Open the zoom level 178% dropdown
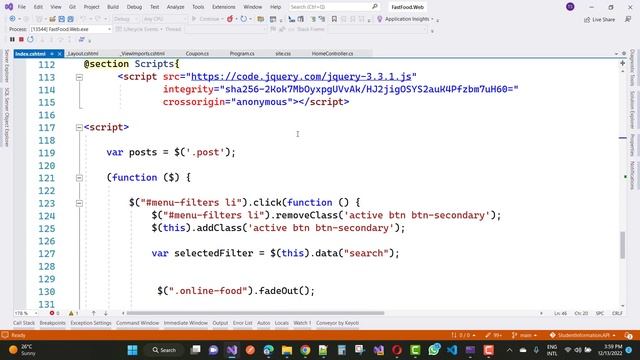 pyautogui.click(x=26, y=313)
